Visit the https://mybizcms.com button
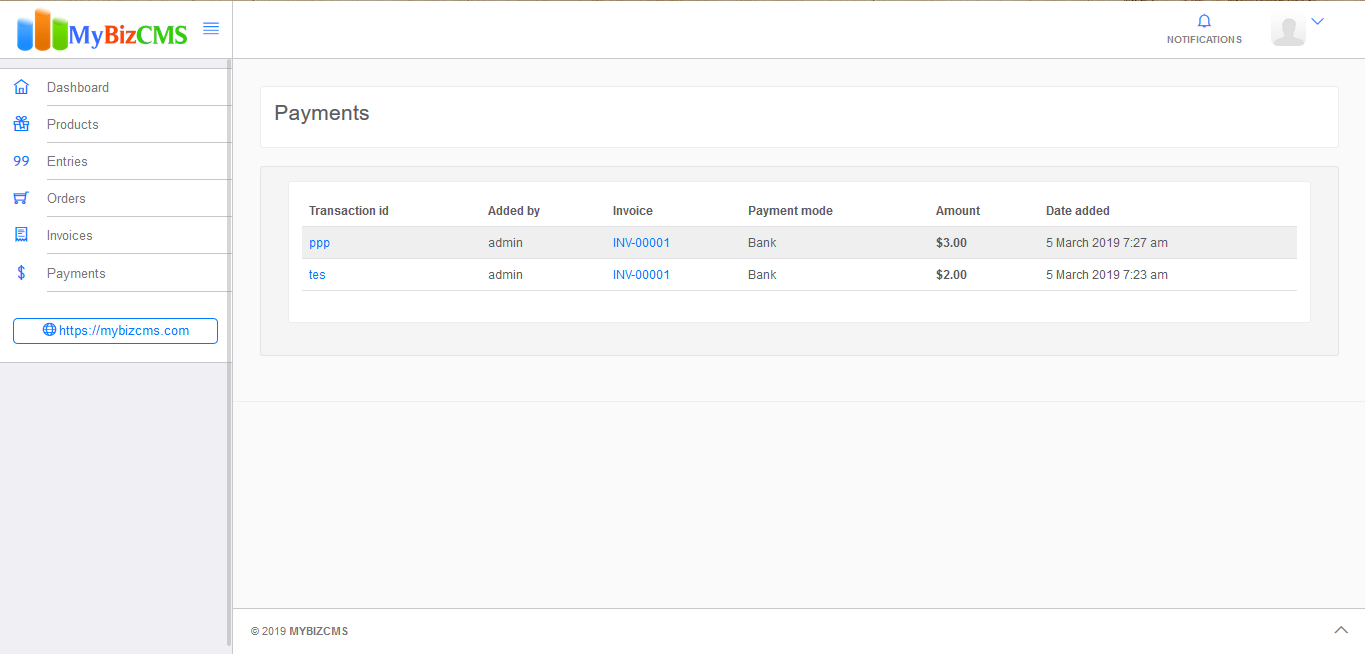The width and height of the screenshot is (1365, 654). click(115, 331)
